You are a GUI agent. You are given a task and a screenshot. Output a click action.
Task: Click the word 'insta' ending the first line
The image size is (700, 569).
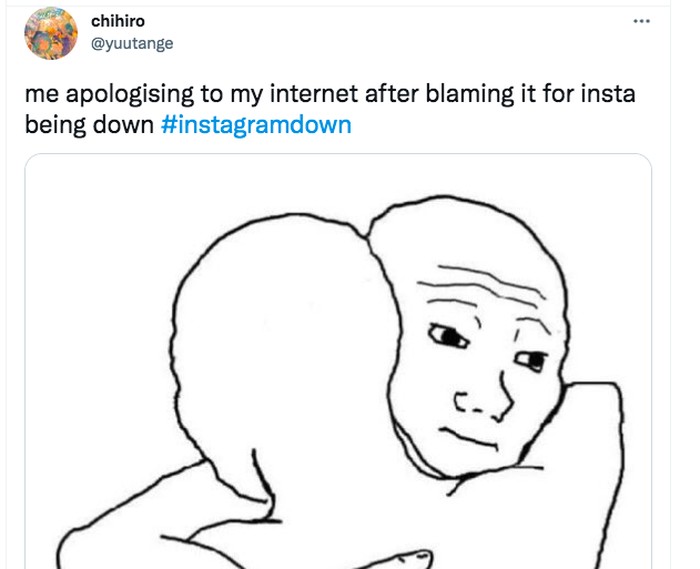(608, 94)
